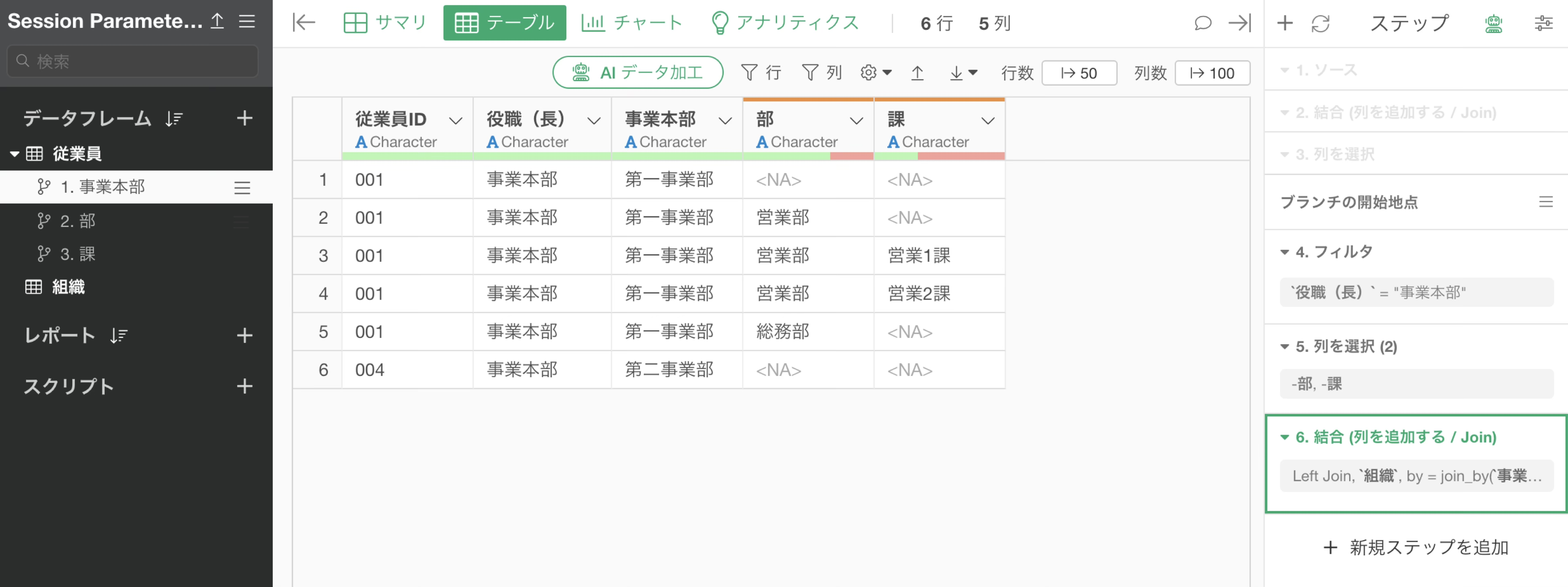1568x587 pixels.
Task: Collapse step 4 フィルタ
Action: (1284, 252)
